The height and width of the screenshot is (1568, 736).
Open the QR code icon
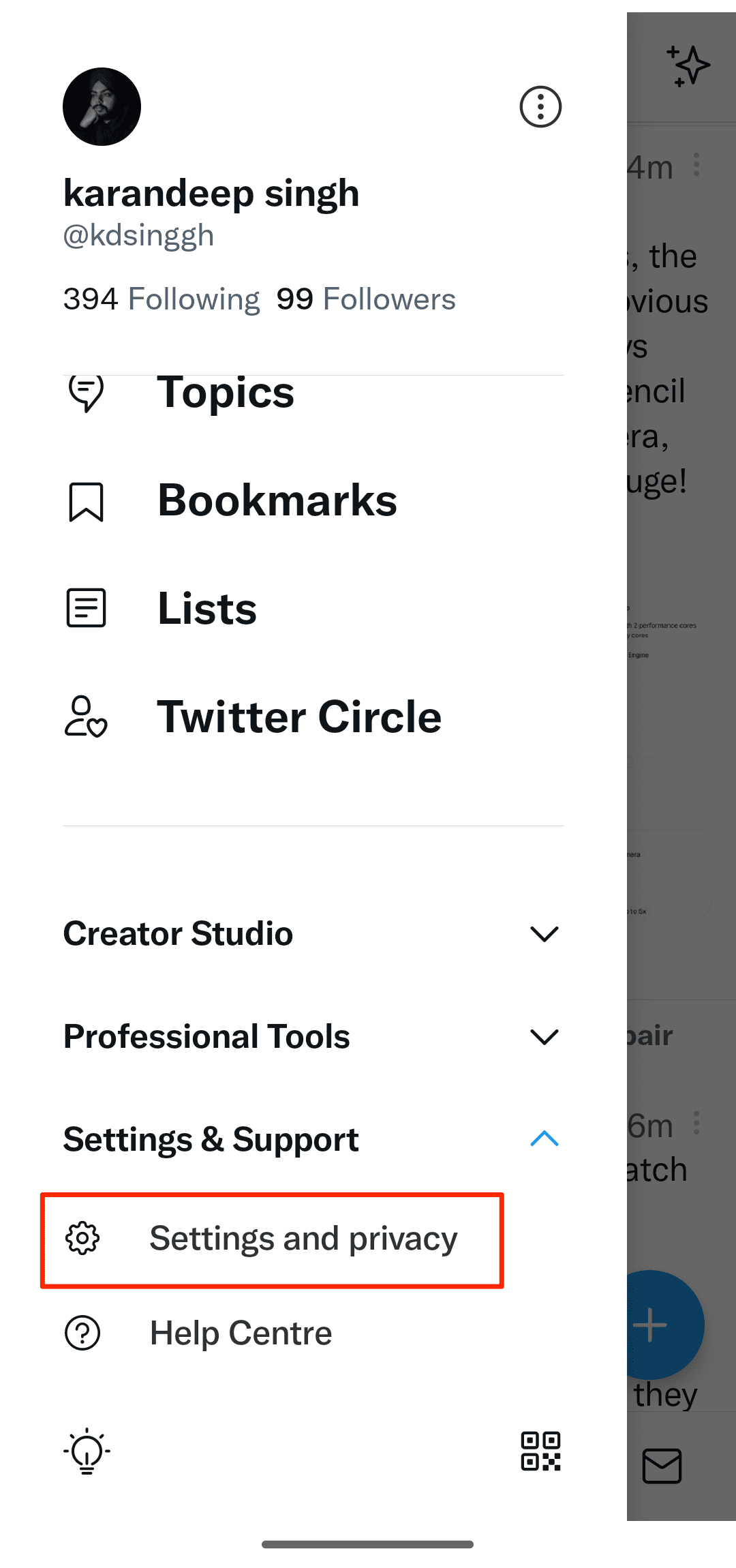(x=540, y=1451)
